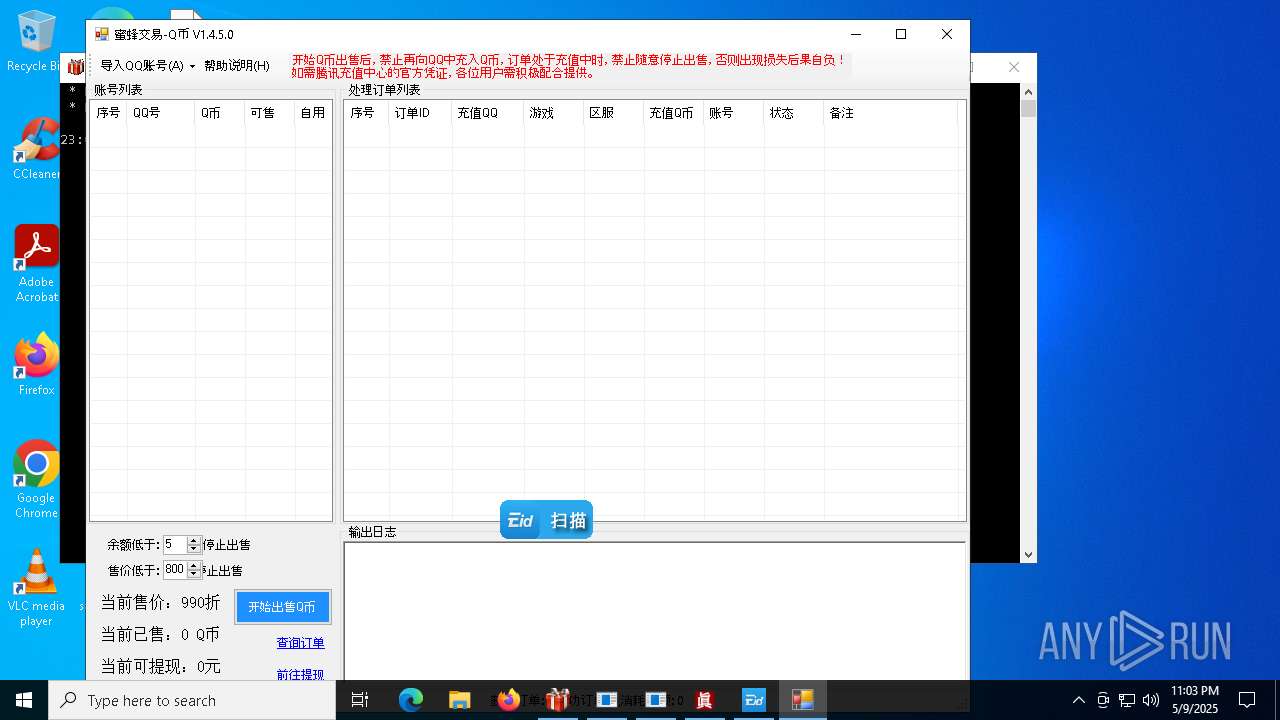This screenshot has height=720, width=1280.
Task: Click 序号 header in the 处理订单列表 table
Action: [x=366, y=113]
